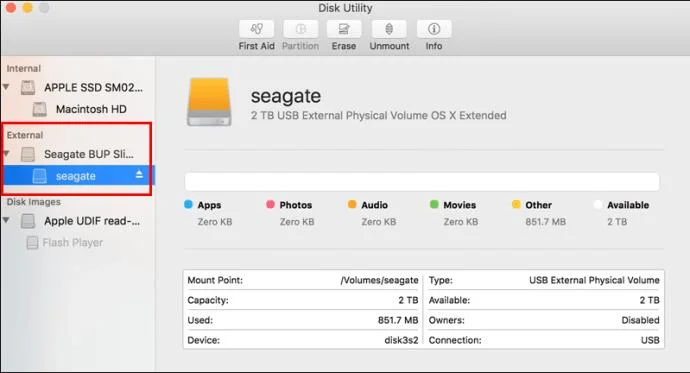Click the pink Photos color dot

point(270,204)
